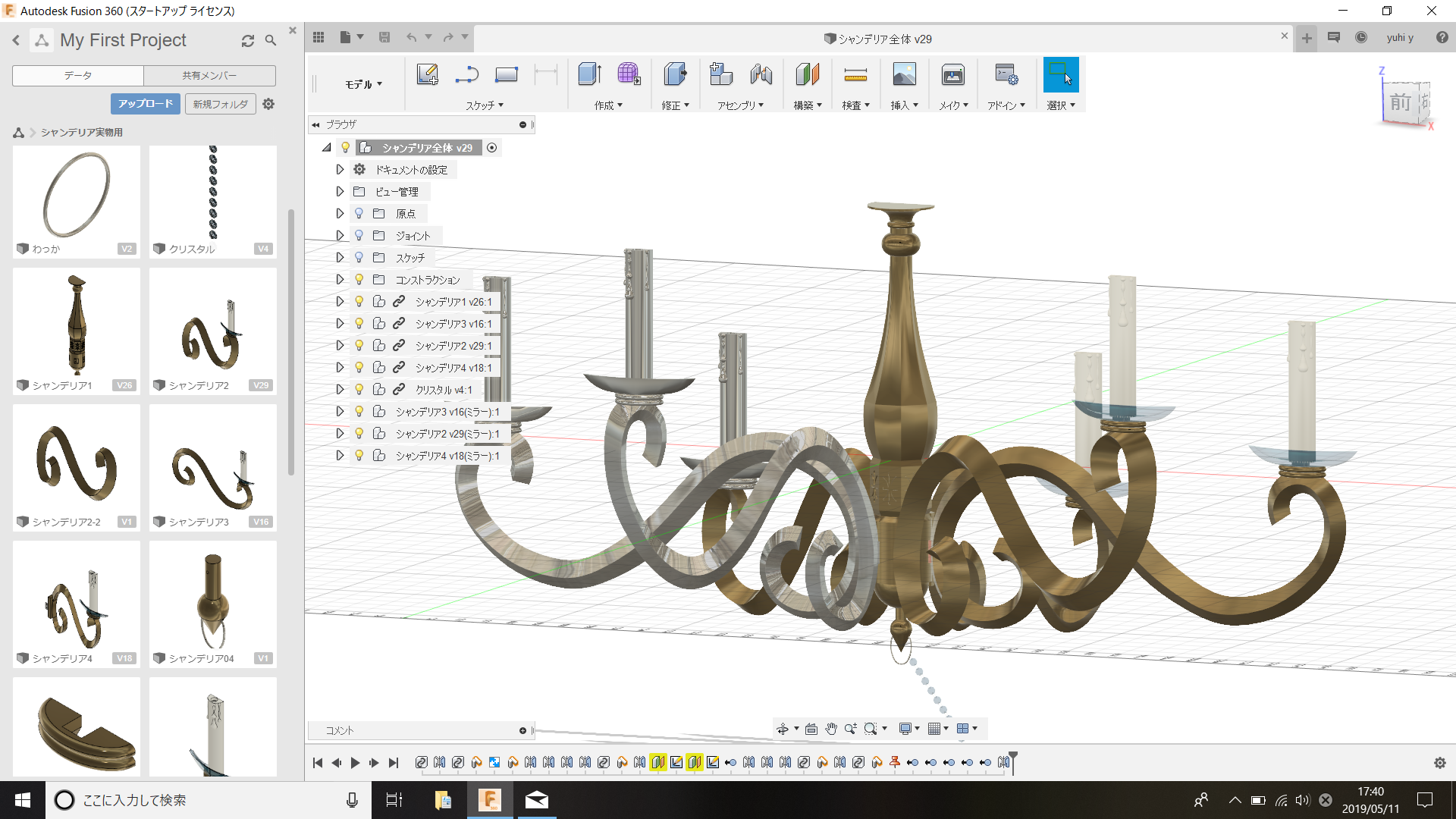
Task: Open the モデル workspace dropdown
Action: pos(363,84)
